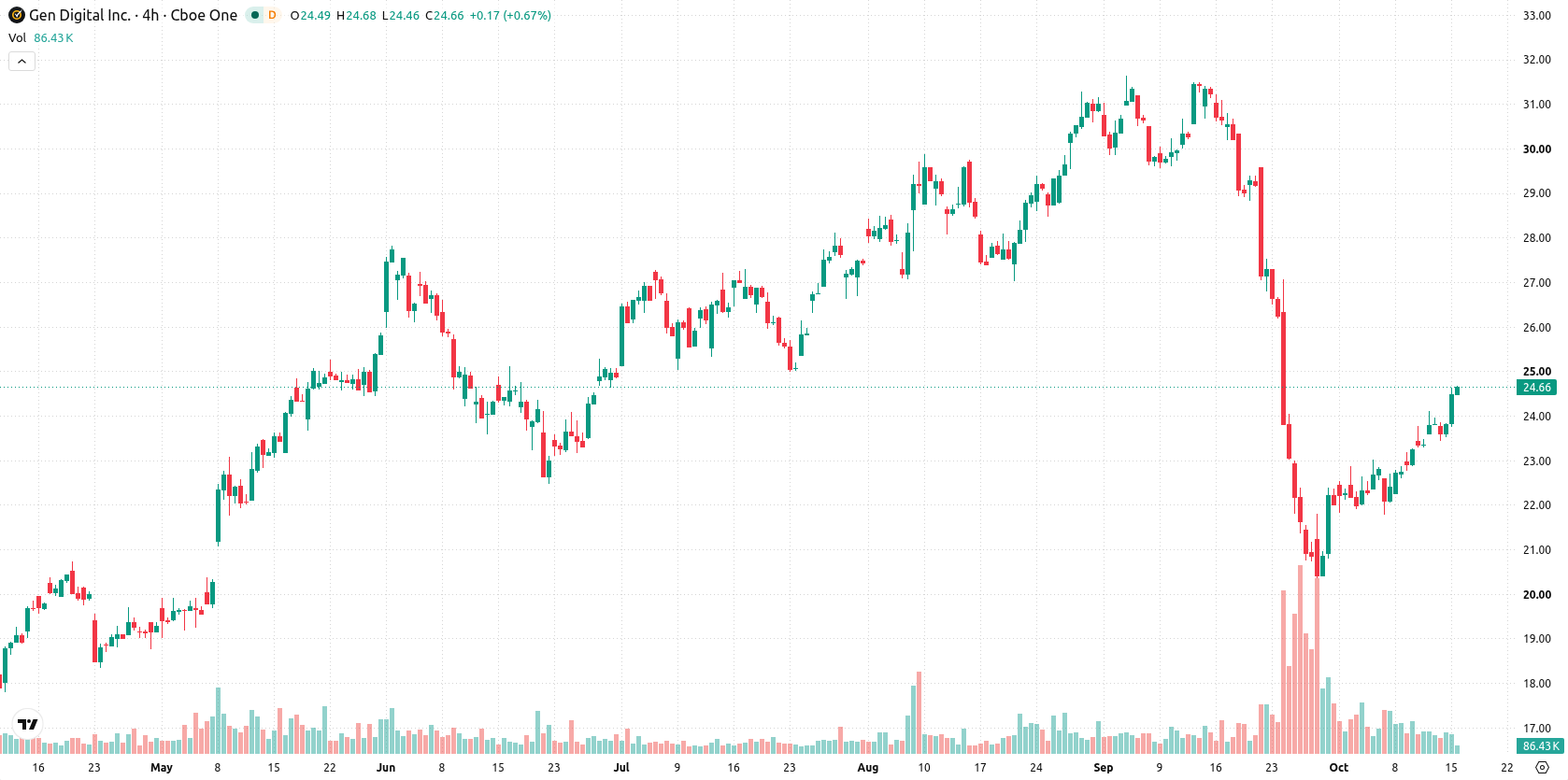
Task: Click the green market status dot
Action: point(254,15)
